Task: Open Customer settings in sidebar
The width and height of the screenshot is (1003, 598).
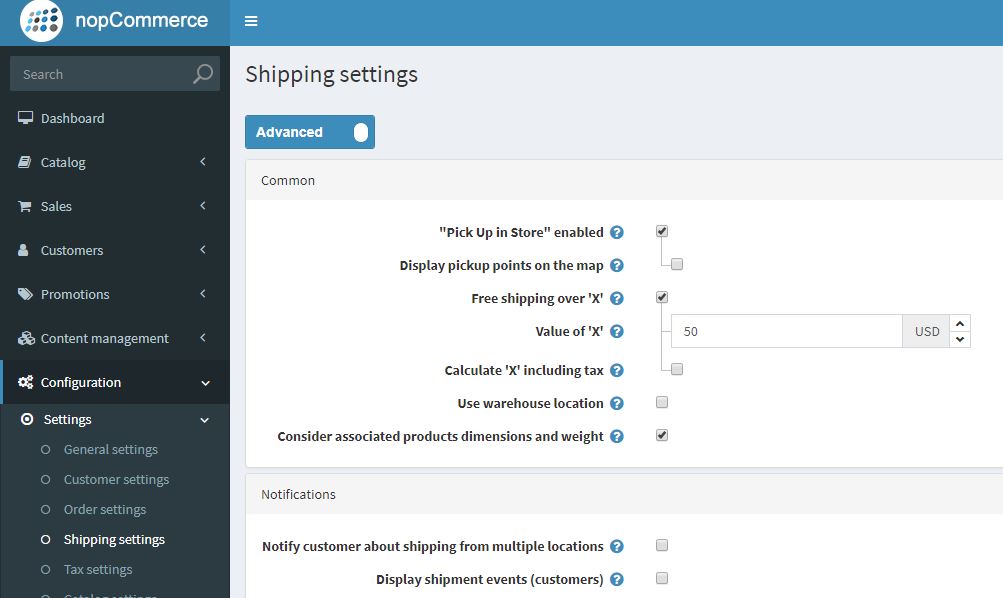Action: 116,479
